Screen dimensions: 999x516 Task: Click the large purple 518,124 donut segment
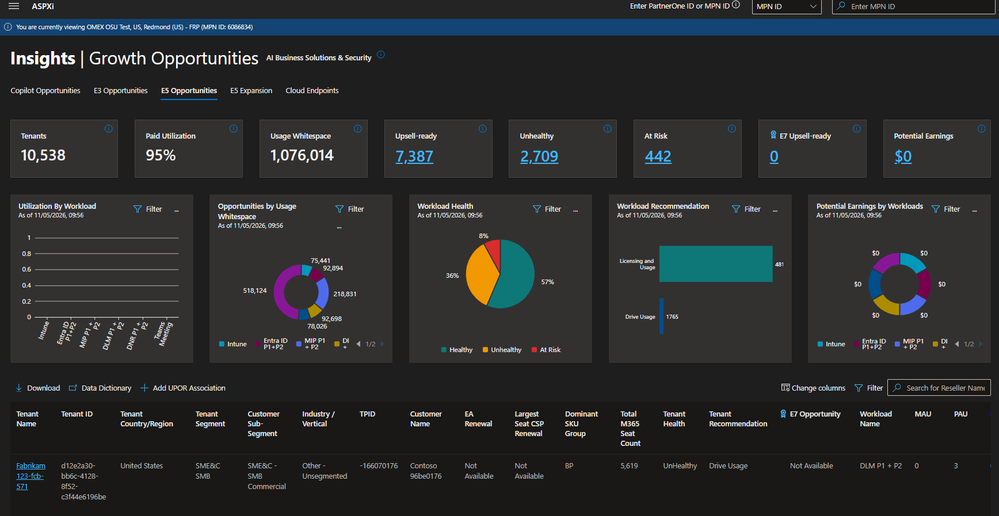pos(278,290)
